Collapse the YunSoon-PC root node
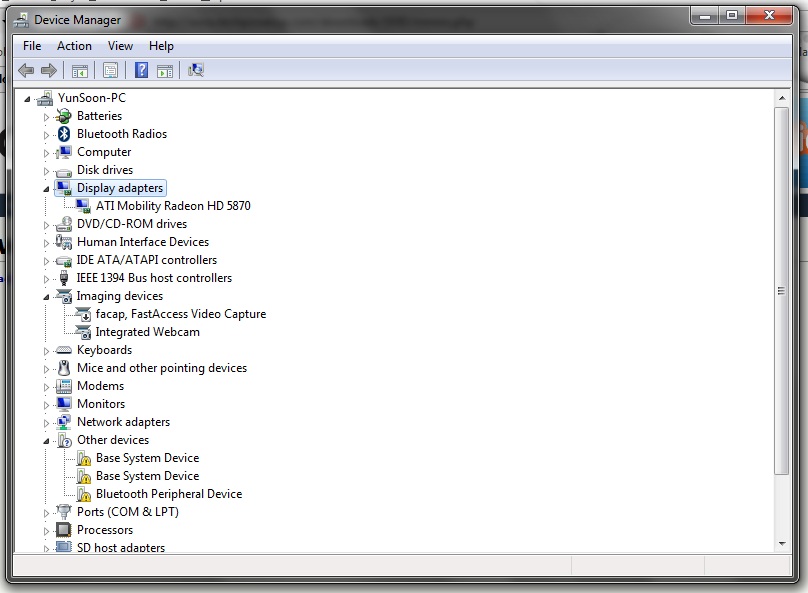 click(x=27, y=99)
